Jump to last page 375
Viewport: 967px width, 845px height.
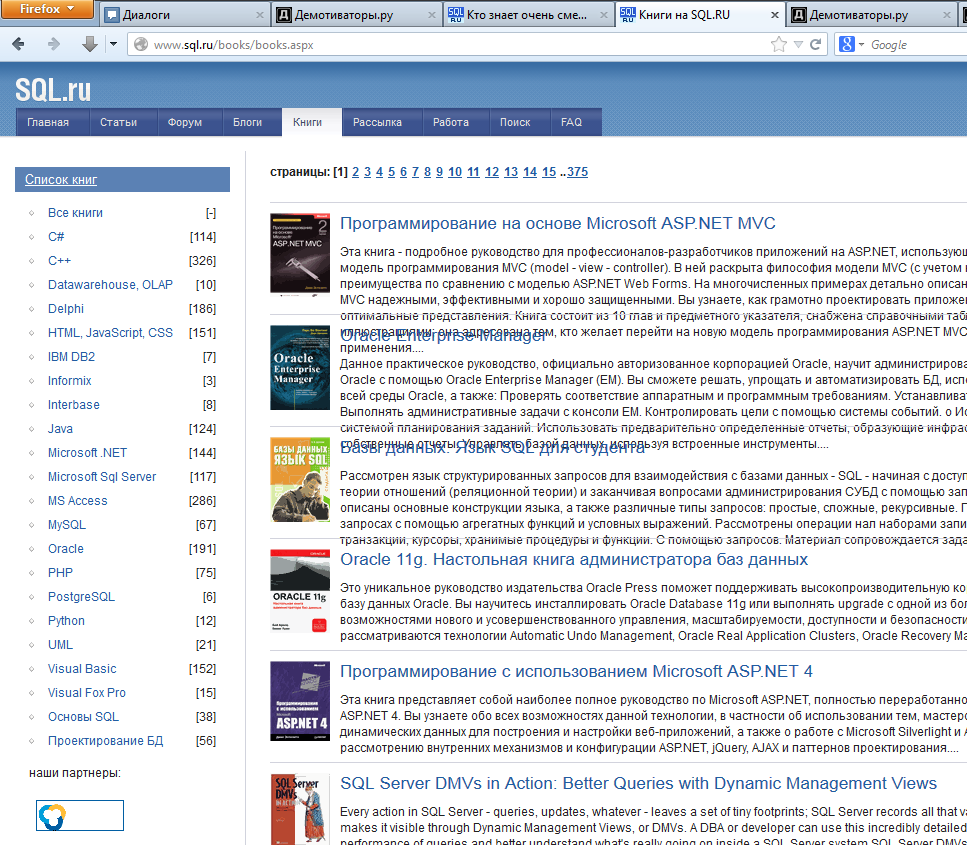pos(577,172)
